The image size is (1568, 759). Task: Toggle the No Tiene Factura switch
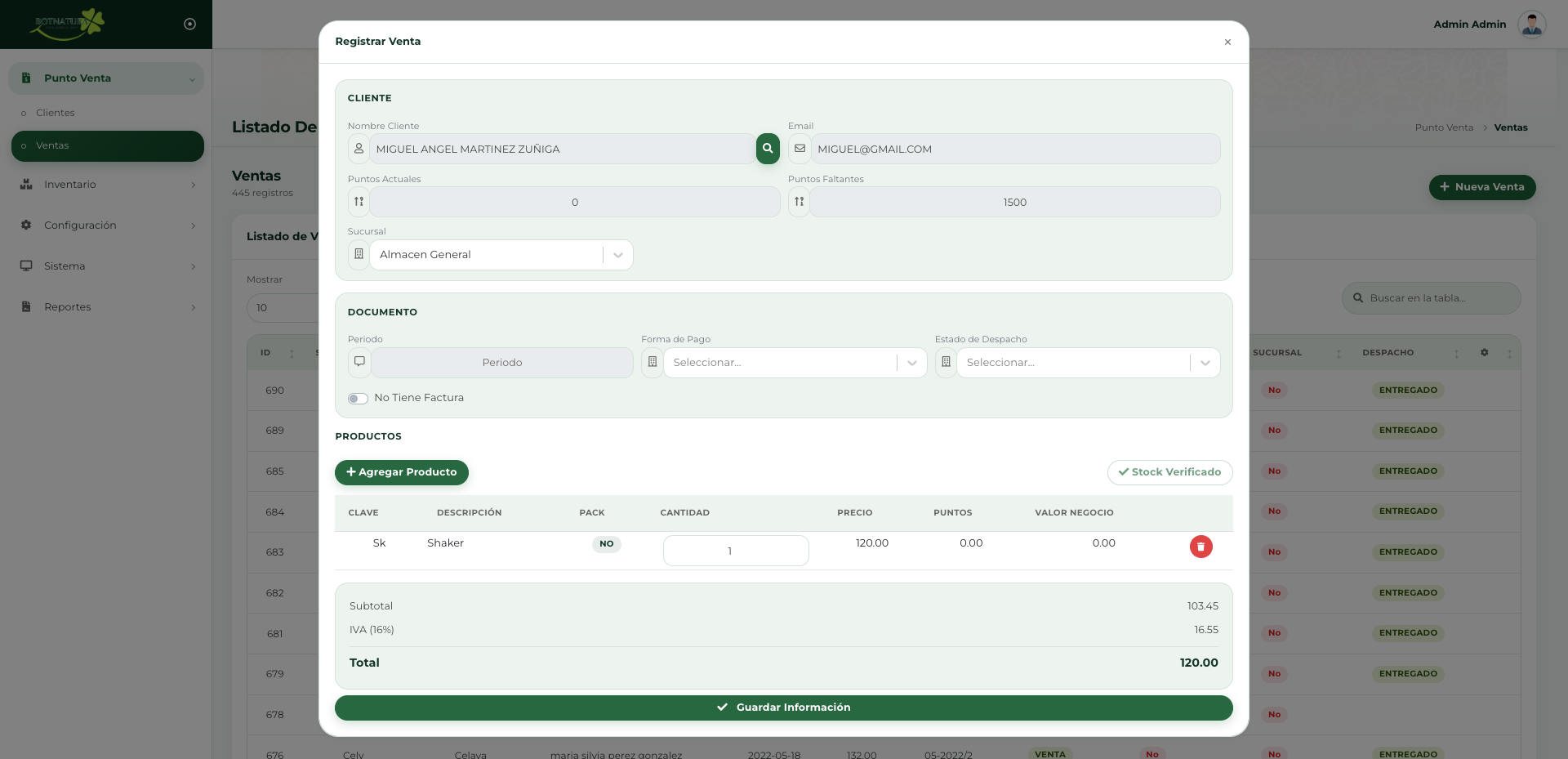358,399
